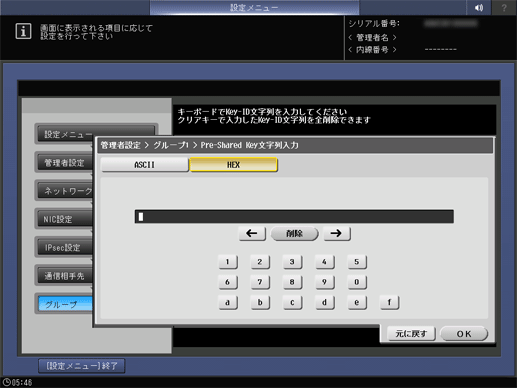Click the clock icon in status bar

coord(6,382)
